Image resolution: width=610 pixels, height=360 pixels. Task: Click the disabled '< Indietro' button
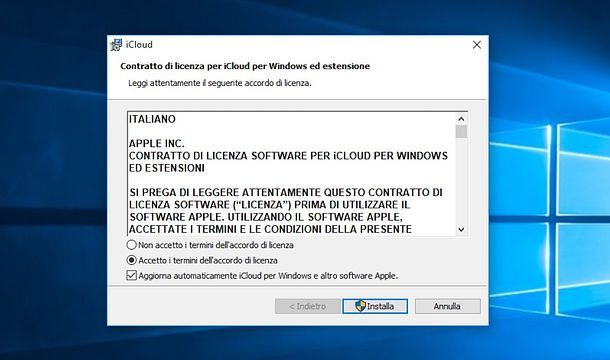(307, 306)
